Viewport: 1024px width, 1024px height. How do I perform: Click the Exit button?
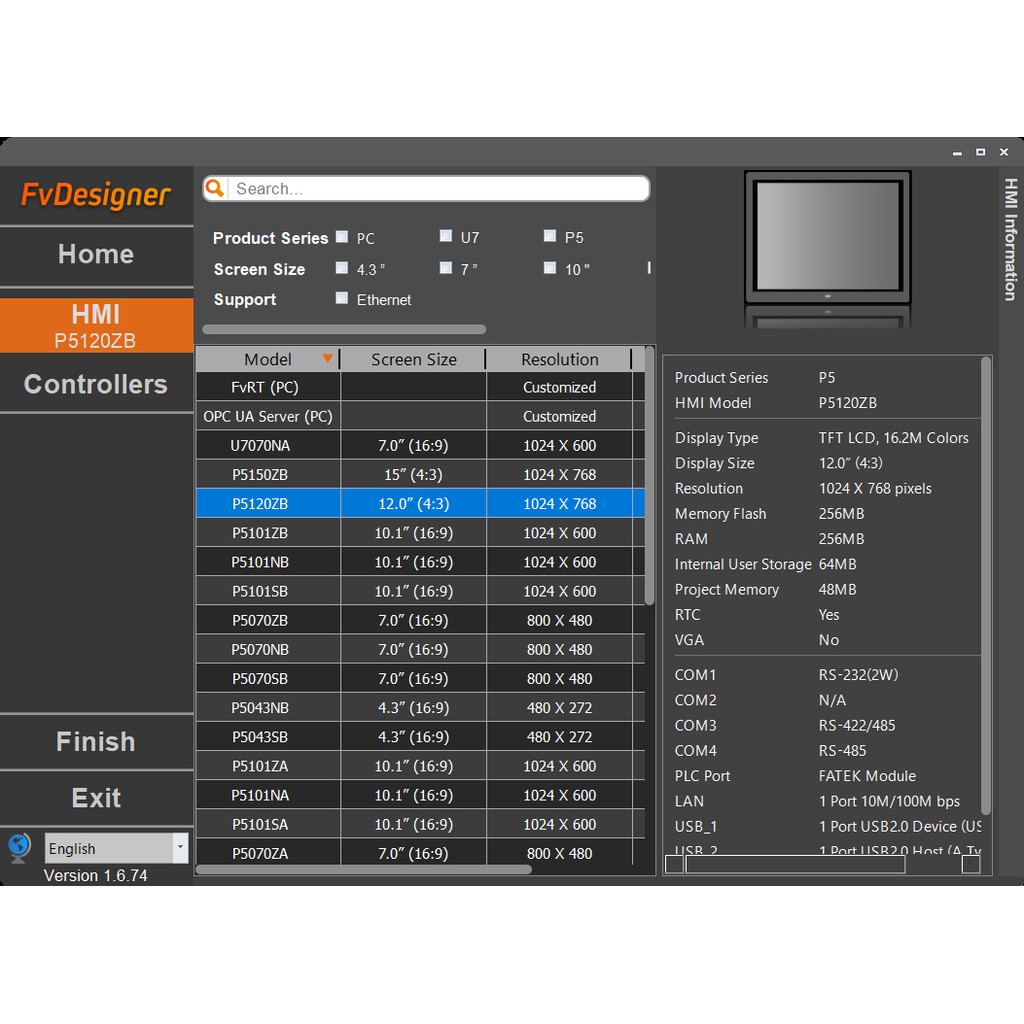96,798
